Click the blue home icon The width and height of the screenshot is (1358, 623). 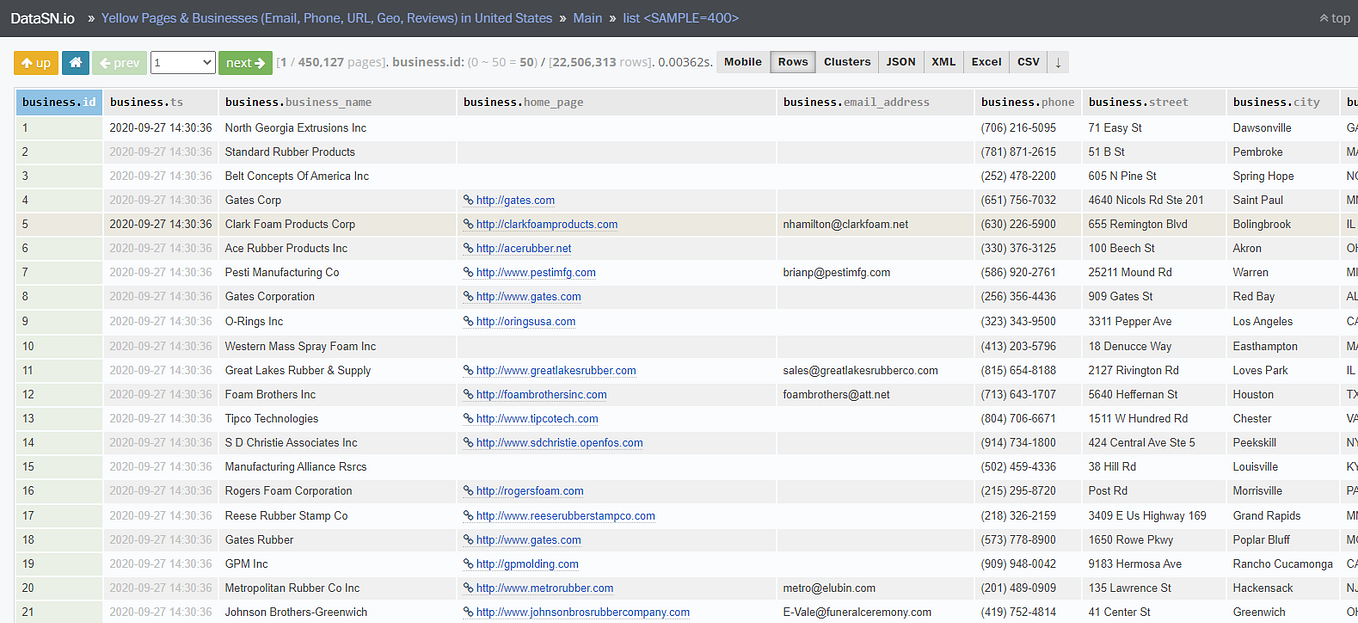[x=74, y=62]
